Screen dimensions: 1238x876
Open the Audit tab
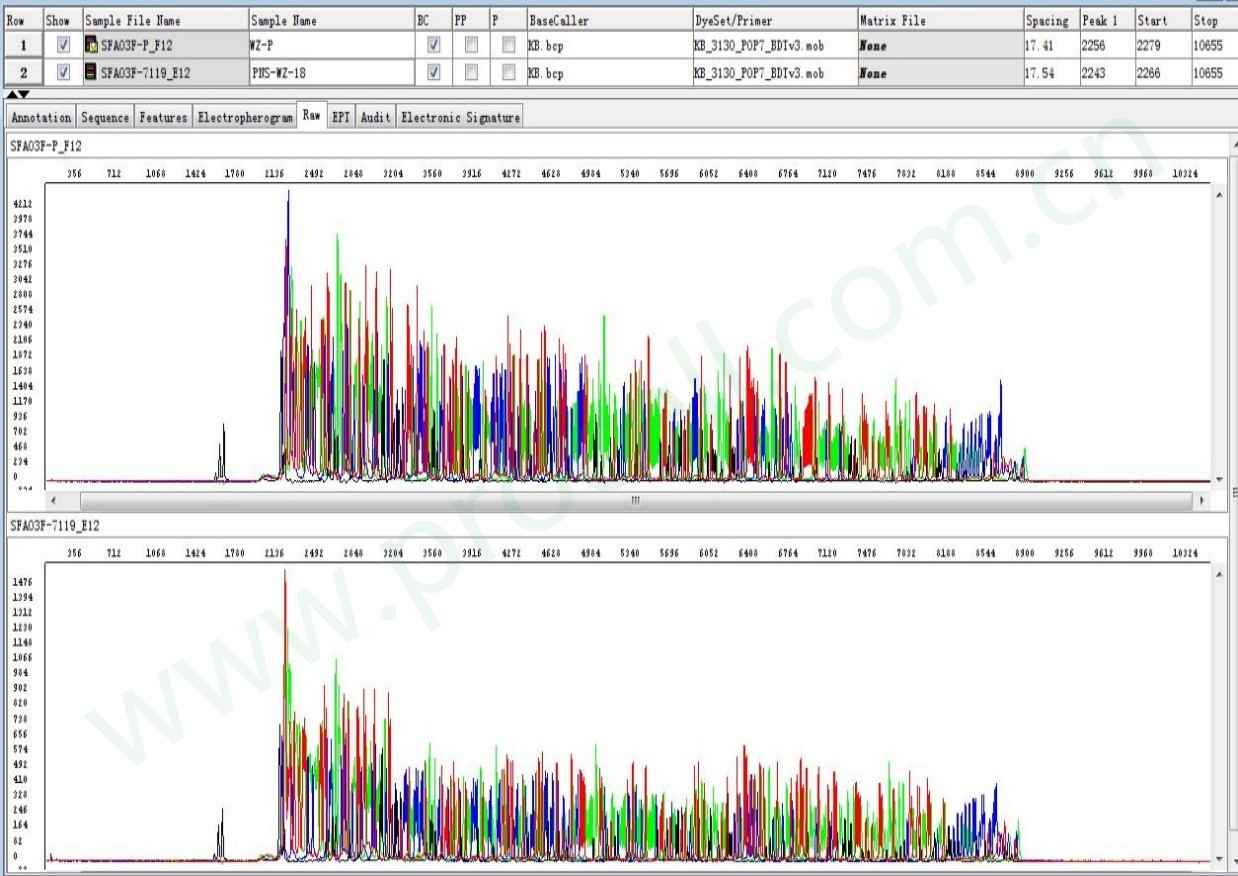click(377, 118)
